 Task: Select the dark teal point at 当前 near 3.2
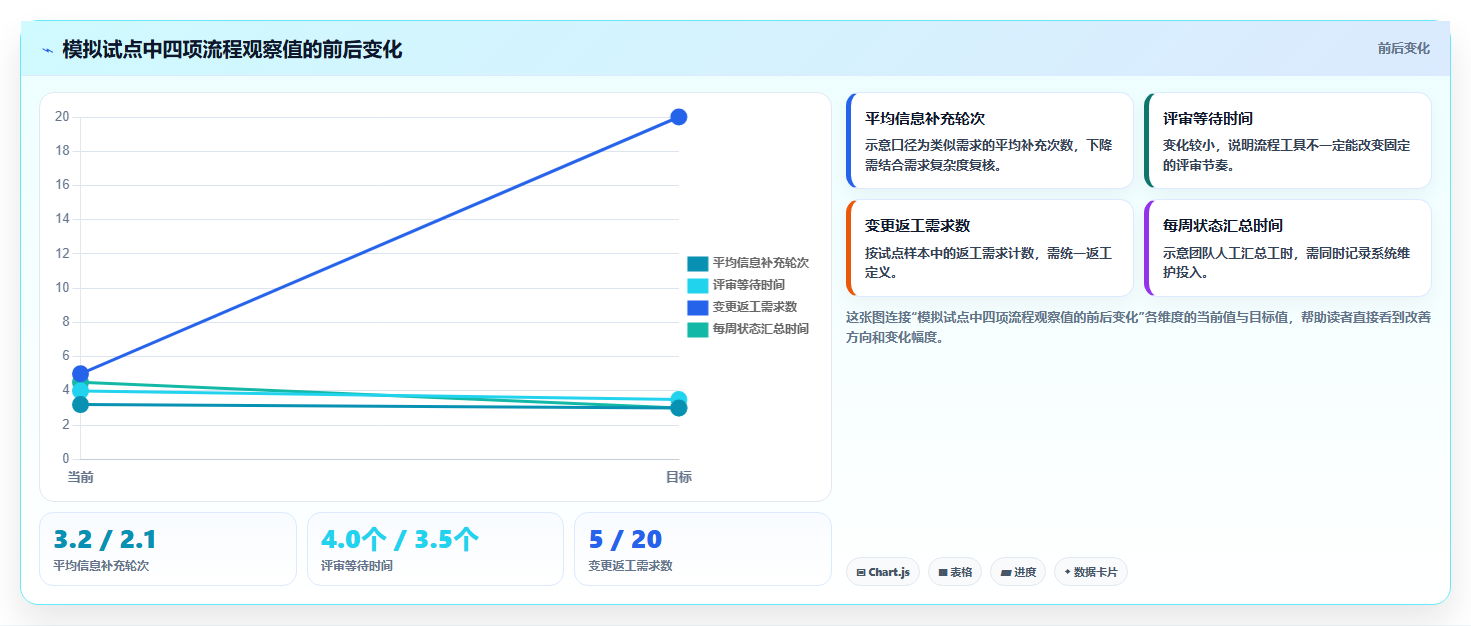(x=81, y=405)
